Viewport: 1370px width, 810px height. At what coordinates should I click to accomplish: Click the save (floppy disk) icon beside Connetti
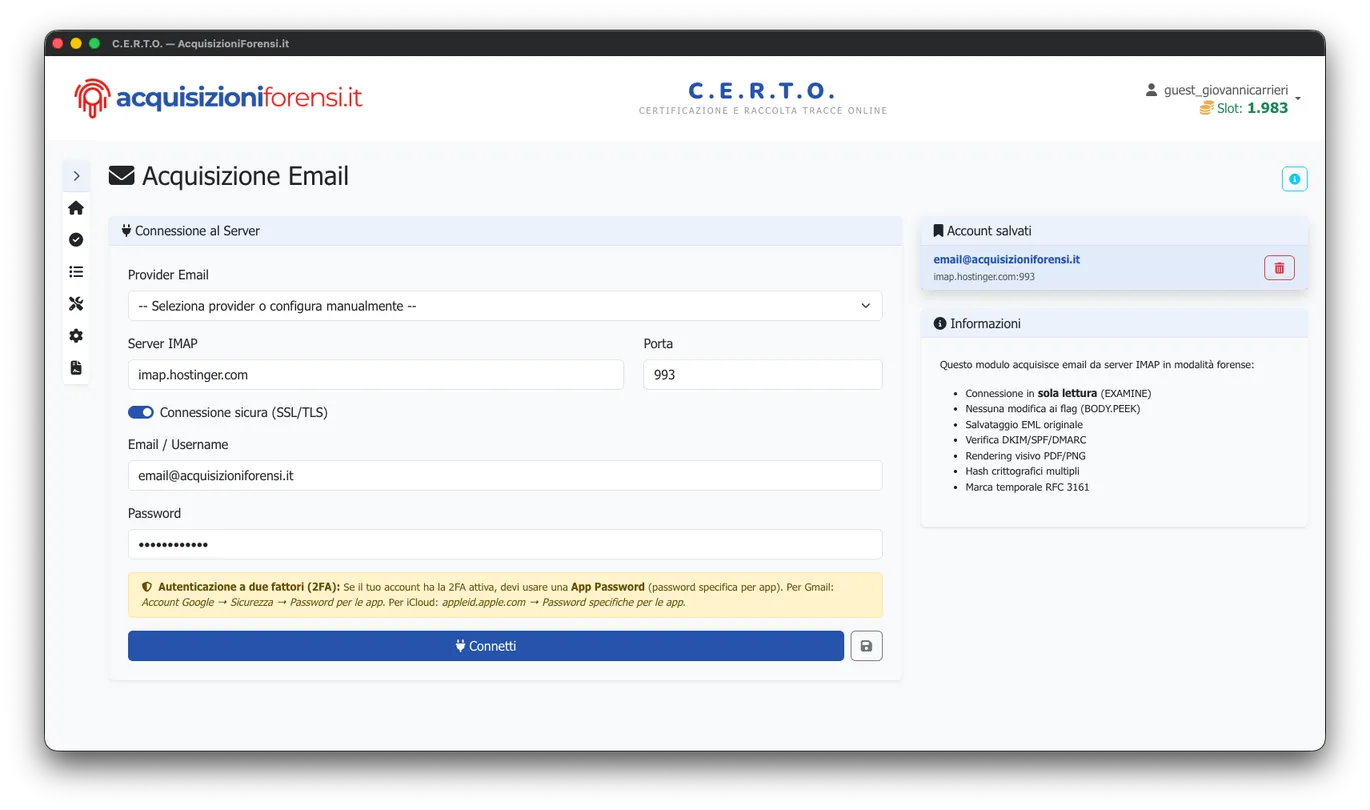[866, 645]
